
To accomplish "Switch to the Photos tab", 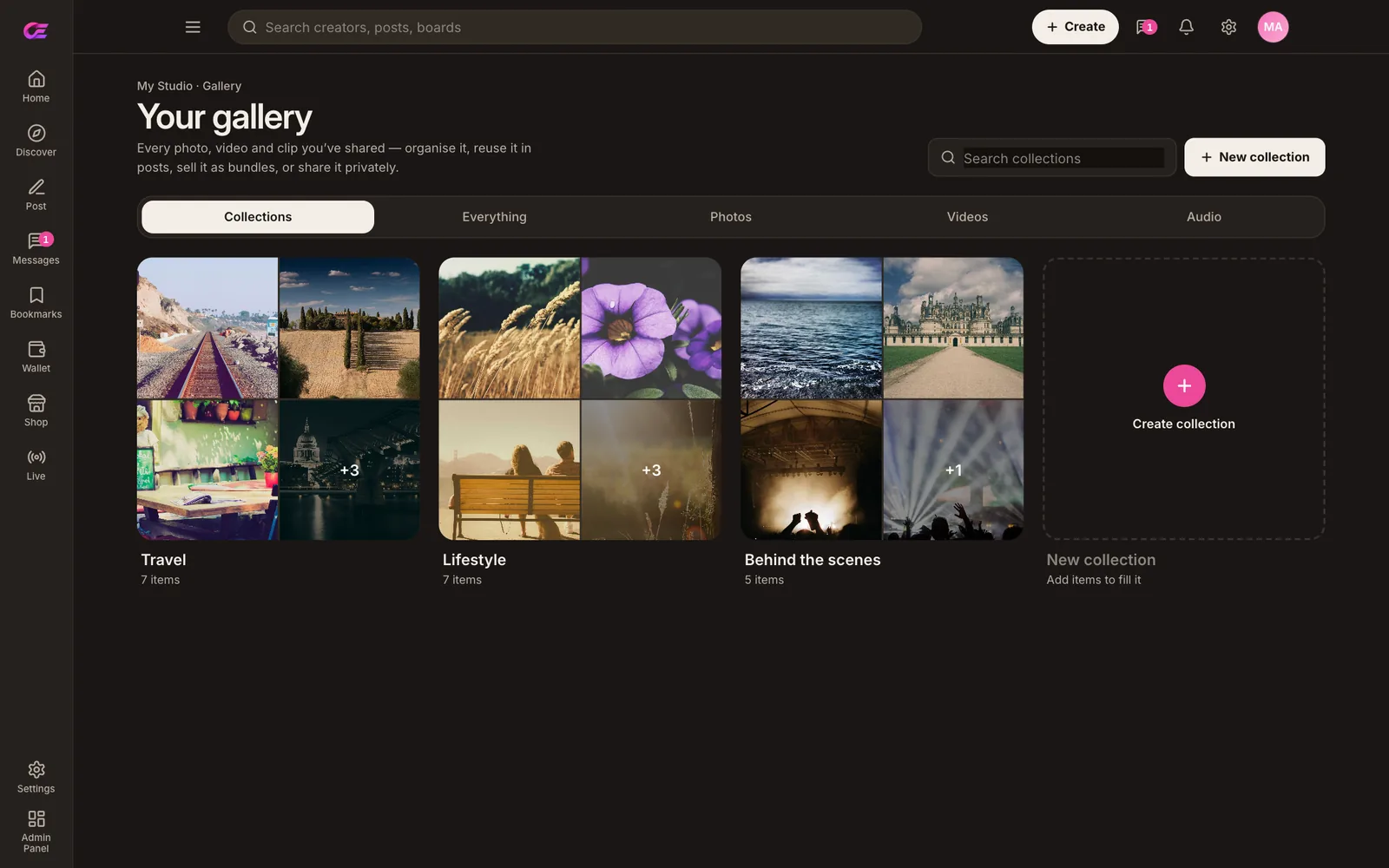I will click(x=731, y=217).
